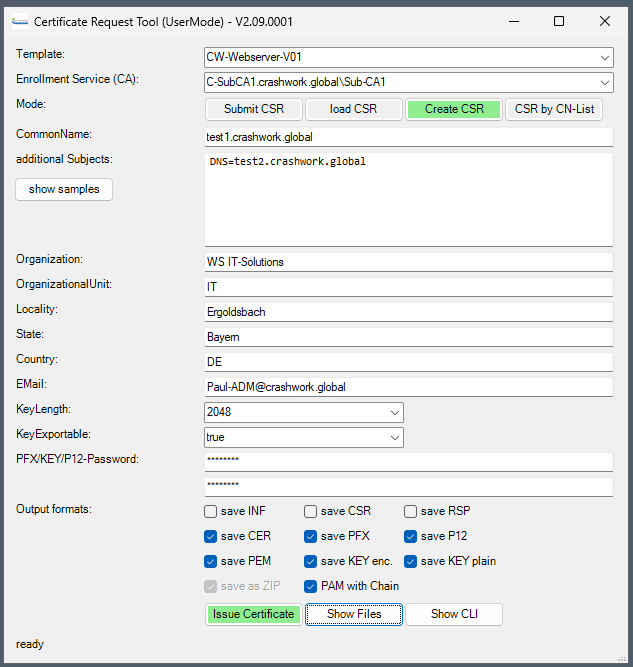Image resolution: width=633 pixels, height=667 pixels.
Task: Click Show CLI button
Action: tap(454, 614)
